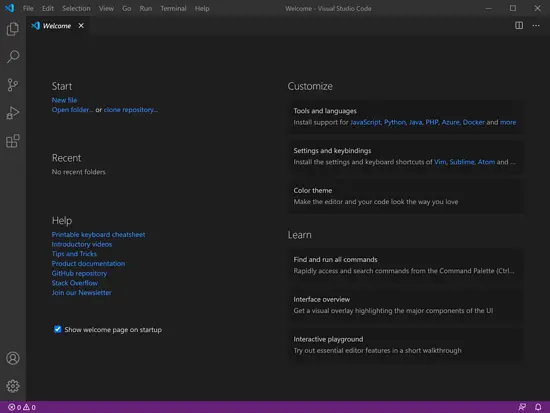Install JavaScript support link
Image resolution: width=550 pixels, height=413 pixels.
(365, 122)
